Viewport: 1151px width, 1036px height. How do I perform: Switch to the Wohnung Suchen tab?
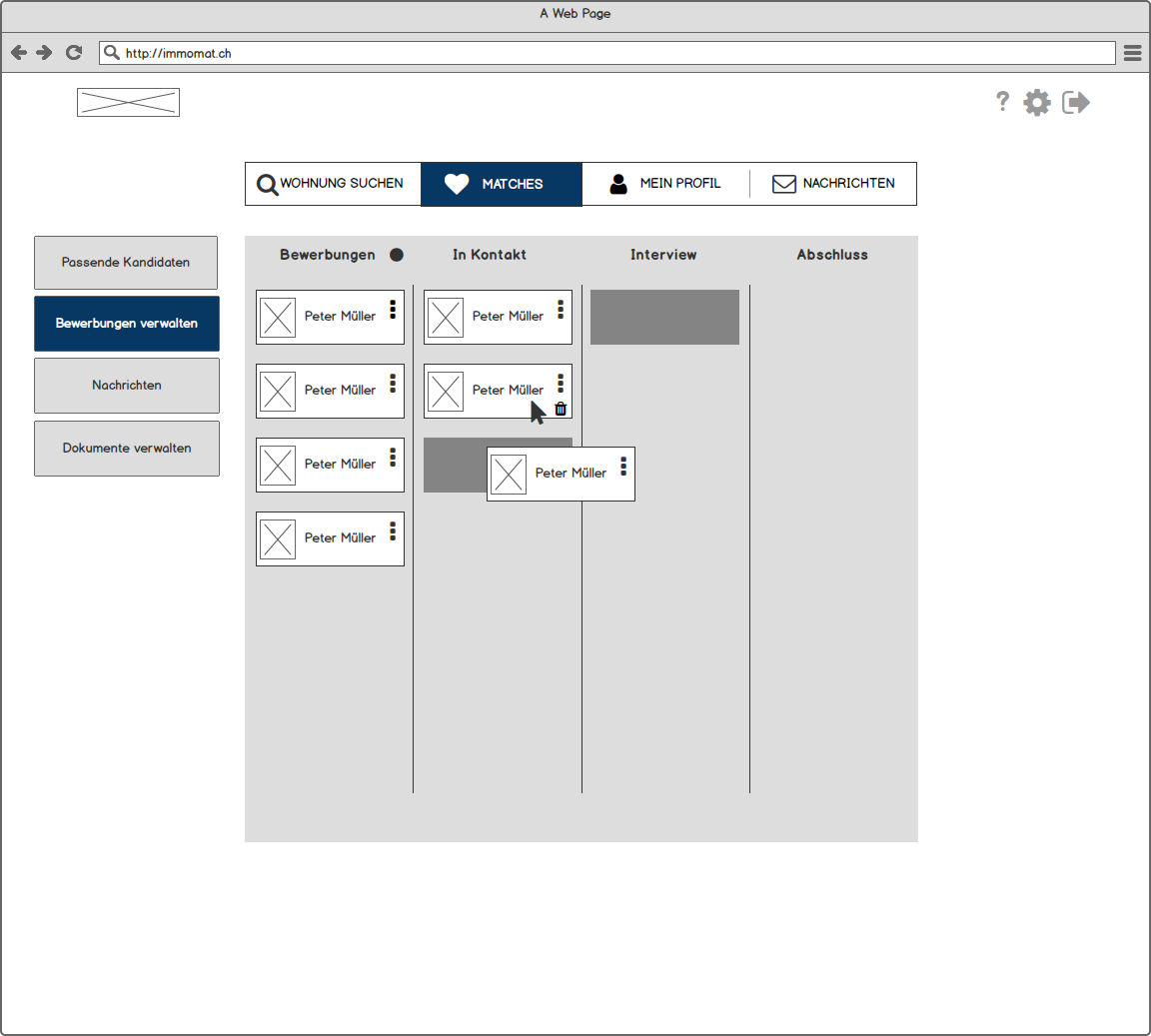pyautogui.click(x=332, y=184)
